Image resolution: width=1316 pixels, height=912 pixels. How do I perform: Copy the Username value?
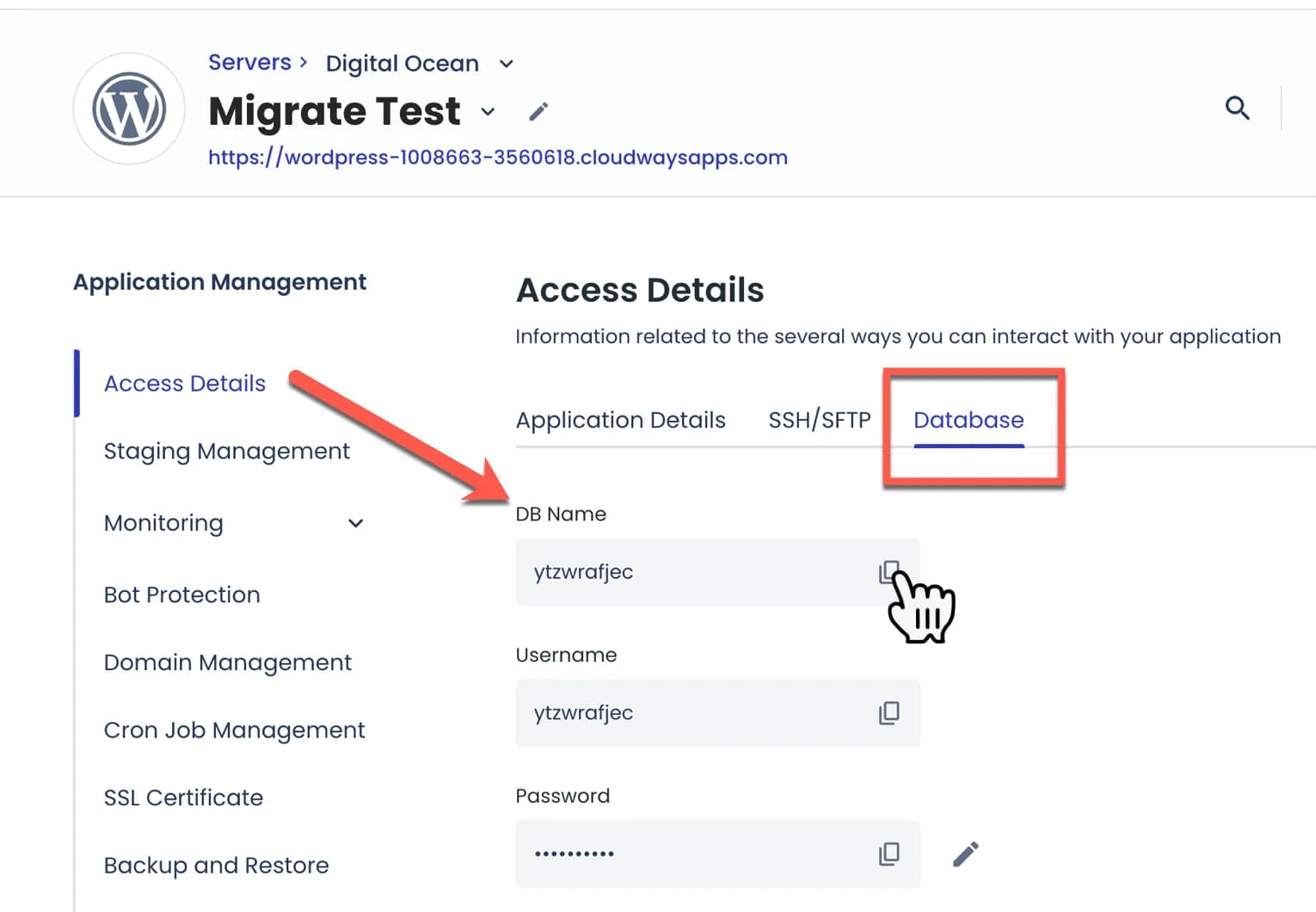click(x=889, y=712)
